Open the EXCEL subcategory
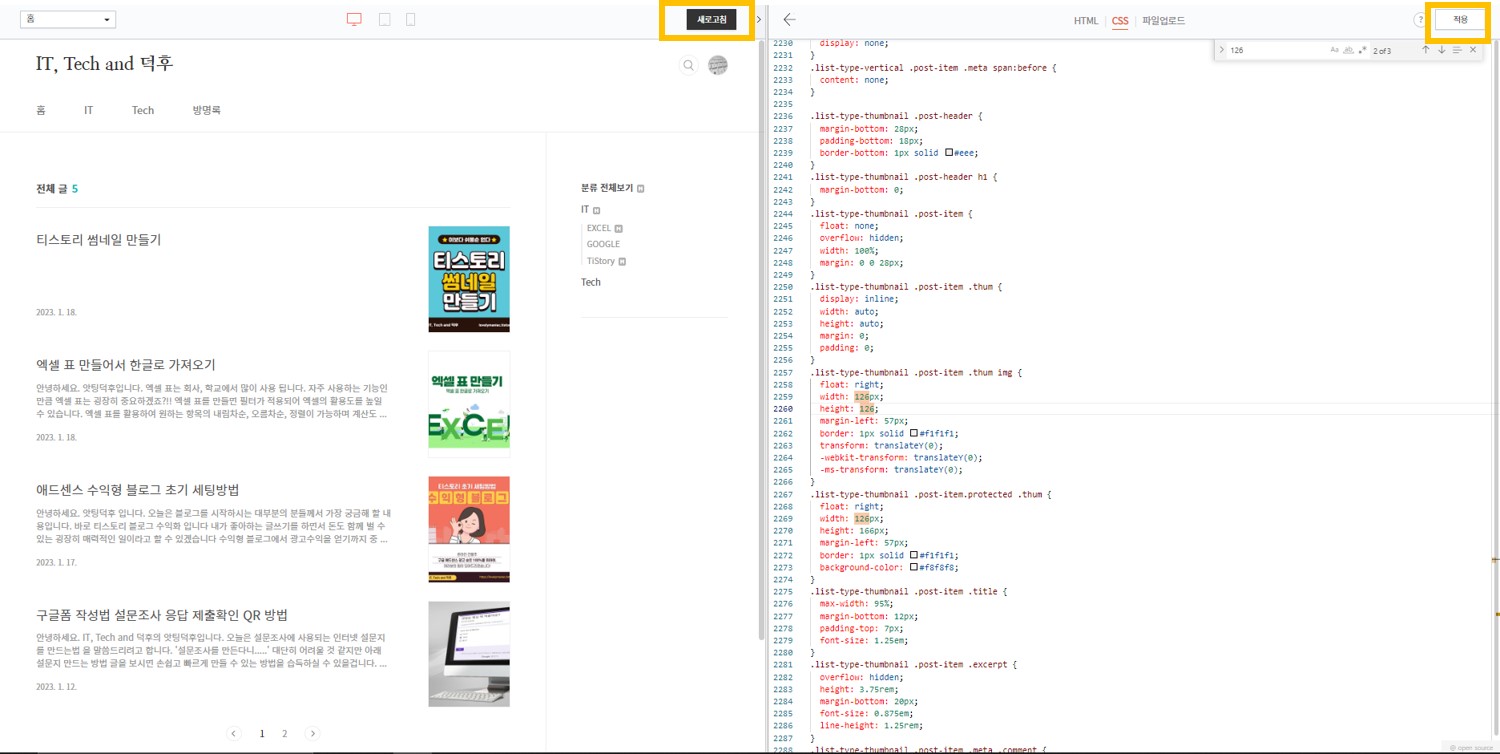The image size is (1500, 754). point(599,228)
